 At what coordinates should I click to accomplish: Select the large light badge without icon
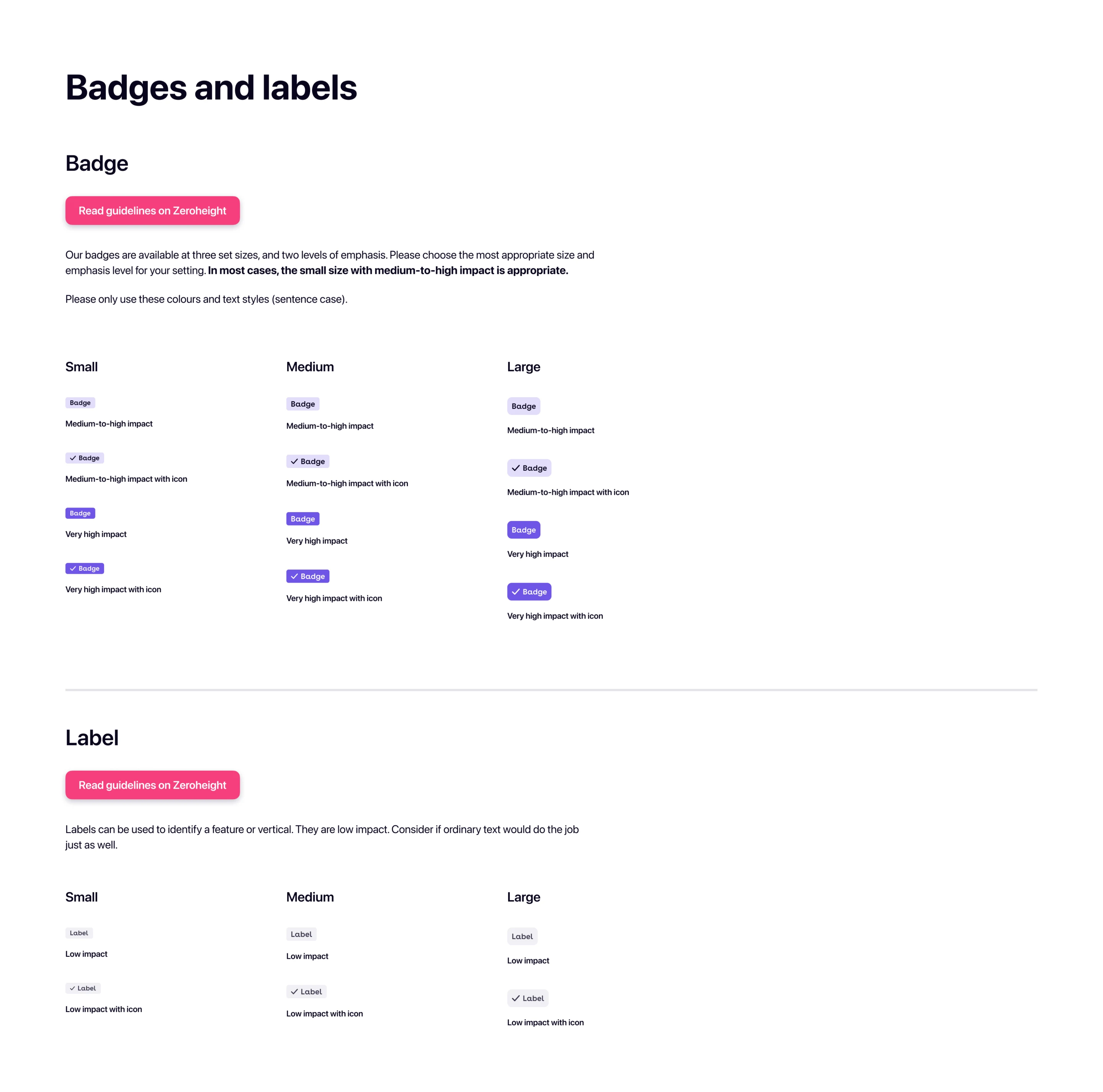point(524,406)
